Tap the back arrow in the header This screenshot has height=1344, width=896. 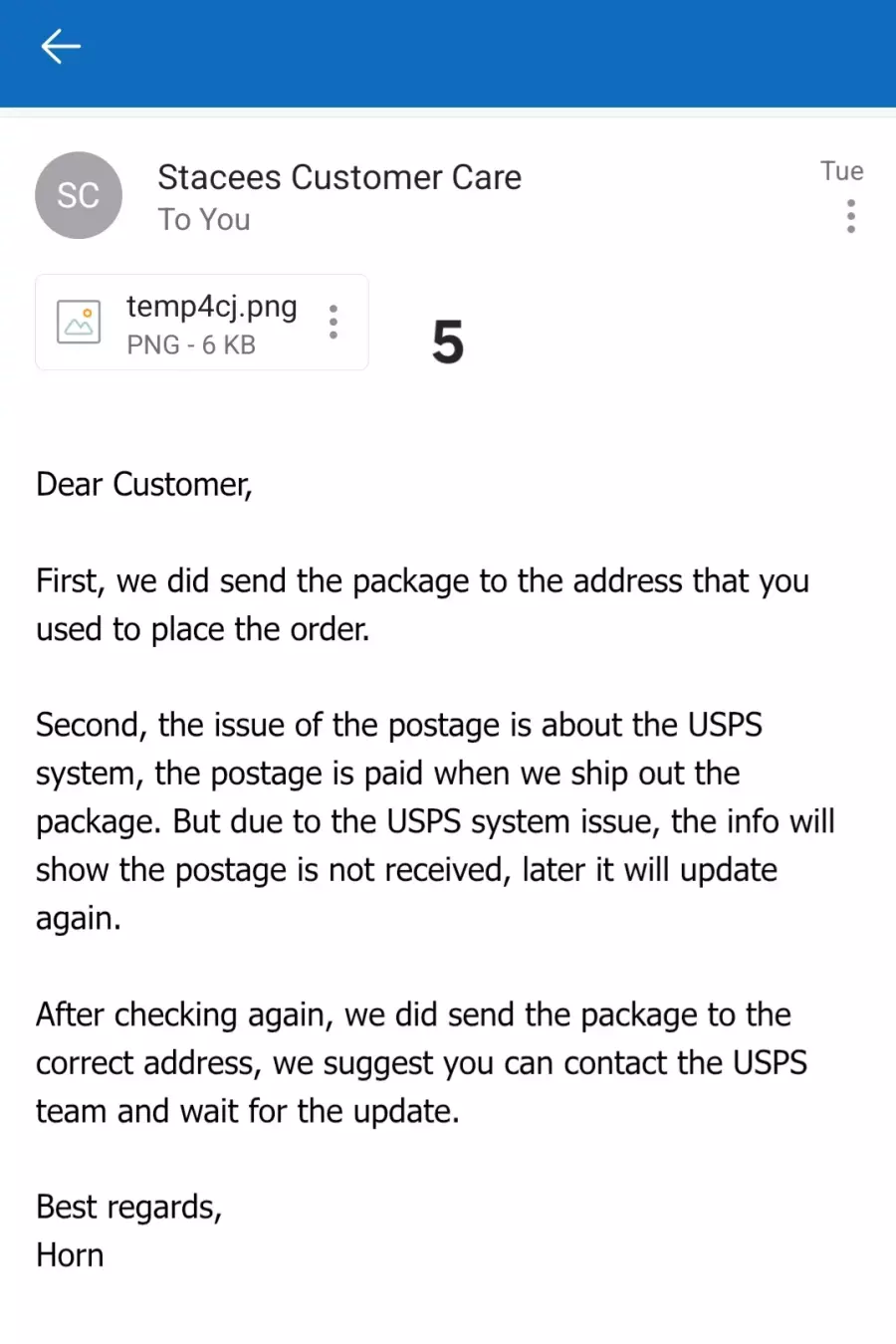point(60,46)
